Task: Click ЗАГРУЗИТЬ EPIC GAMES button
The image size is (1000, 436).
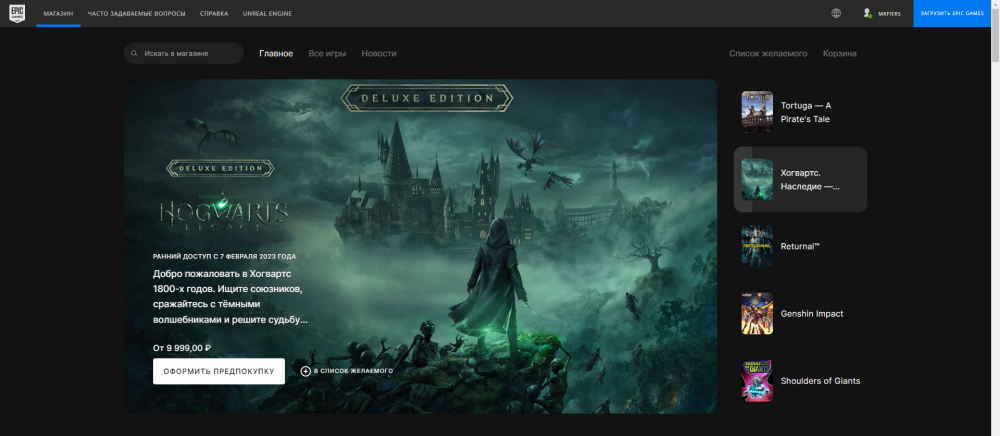Action: (952, 13)
